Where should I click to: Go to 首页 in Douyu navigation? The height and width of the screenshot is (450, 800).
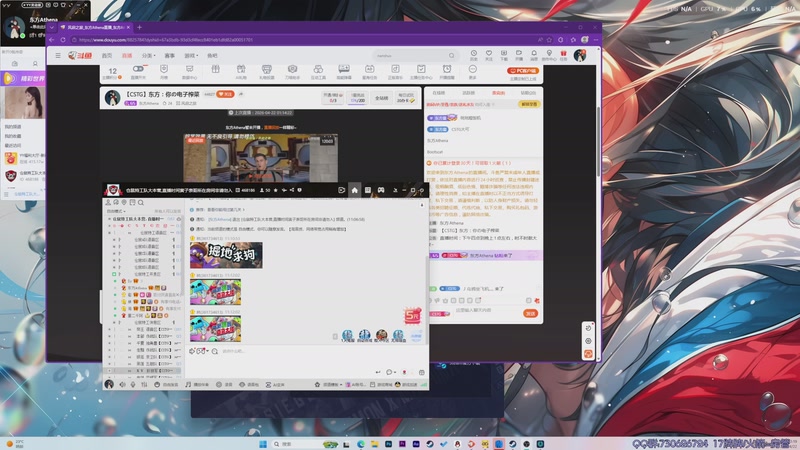107,56
